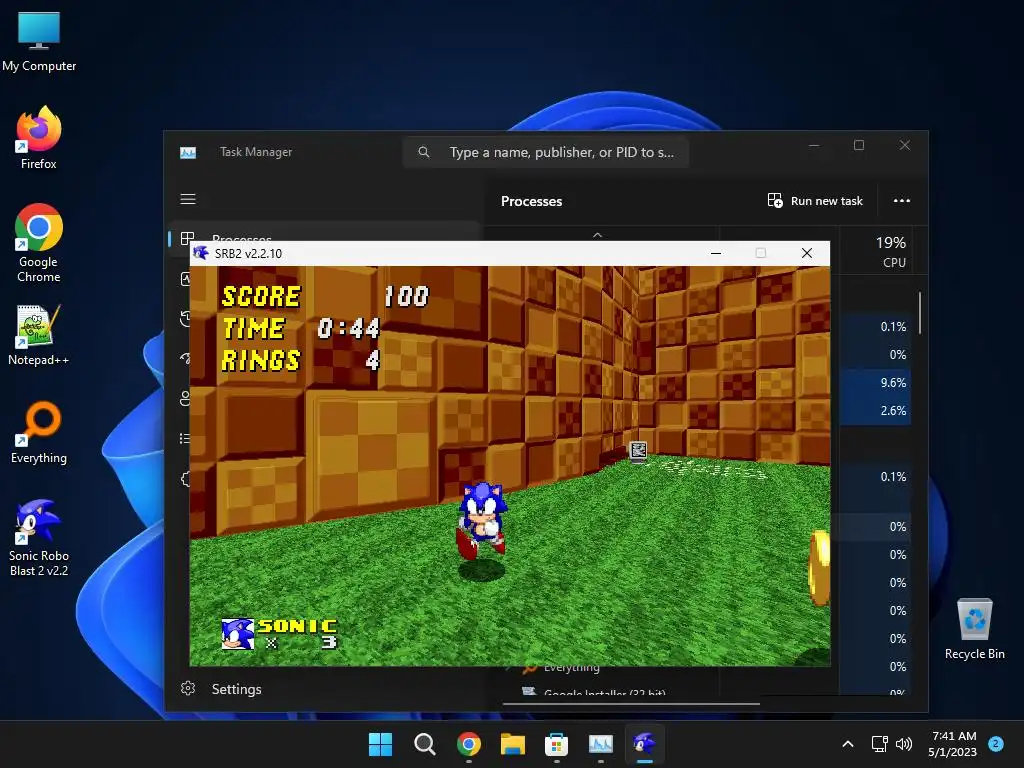Toggle the Task Manager hamburger navigation menu
The width and height of the screenshot is (1024, 768).
[x=188, y=199]
